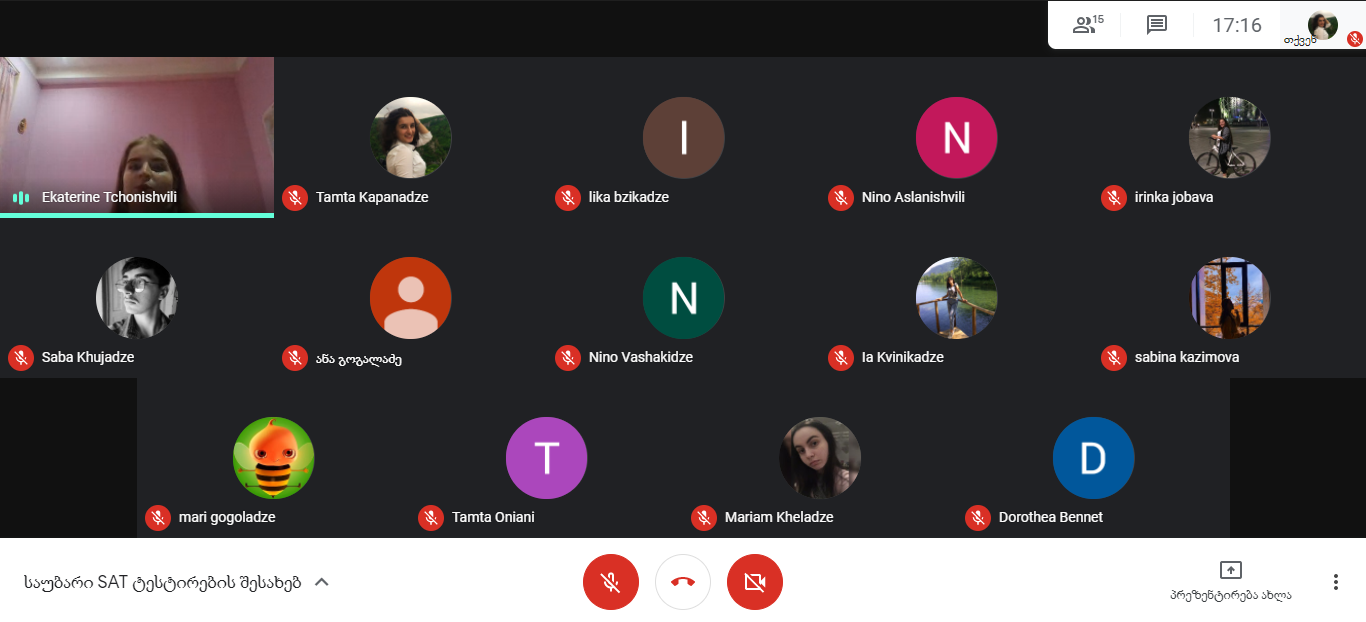Click the muted mic icon beside ანა გოგალაძე

point(295,358)
